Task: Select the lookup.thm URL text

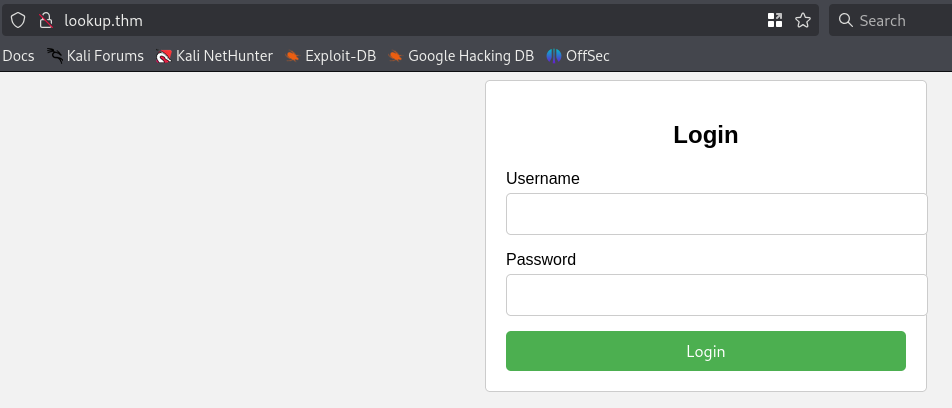Action: tap(96, 20)
